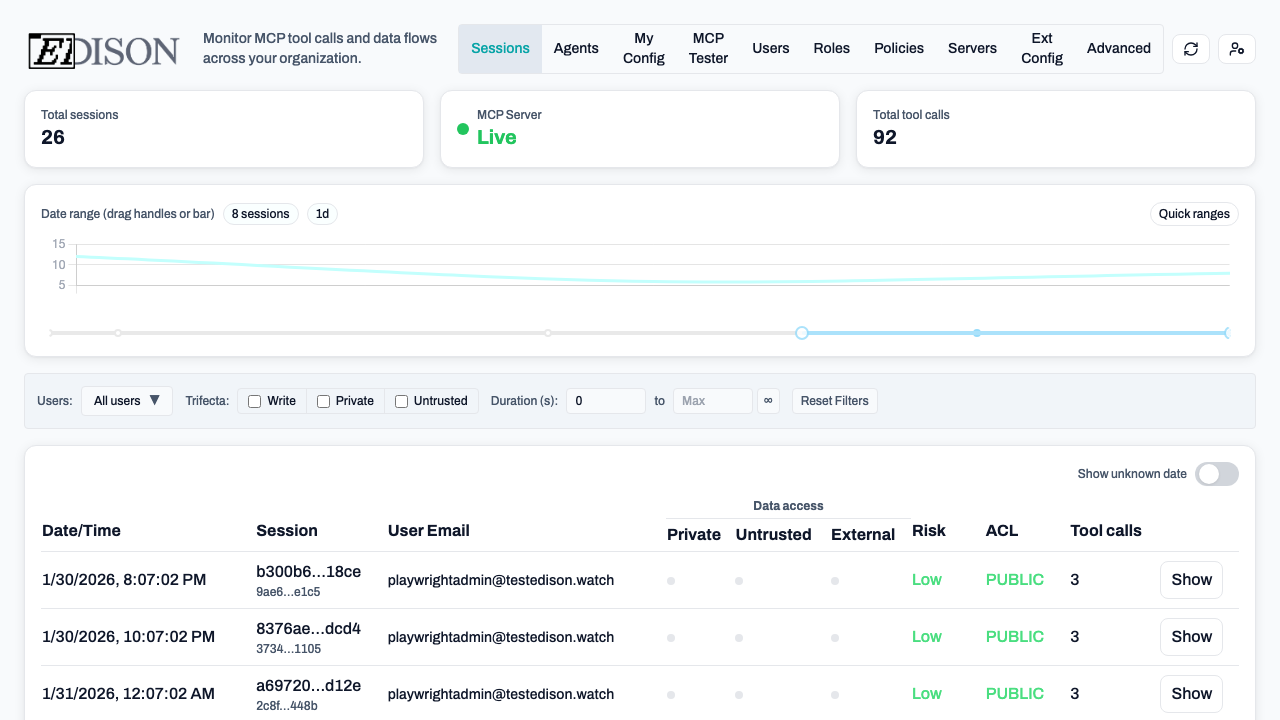Open the All users dropdown
The width and height of the screenshot is (1280, 720).
pos(126,400)
